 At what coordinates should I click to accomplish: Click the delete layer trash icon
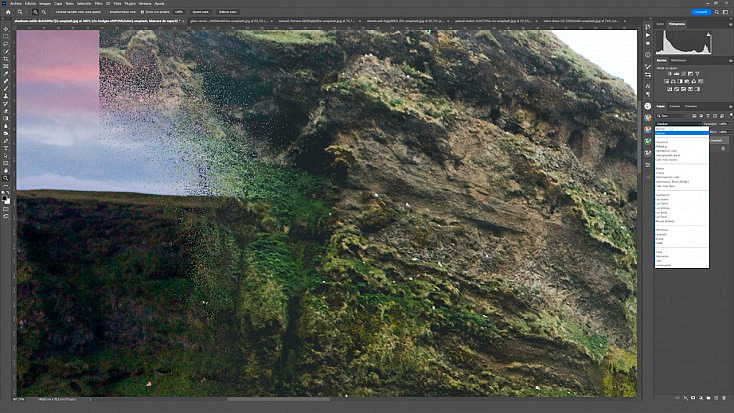[x=723, y=398]
